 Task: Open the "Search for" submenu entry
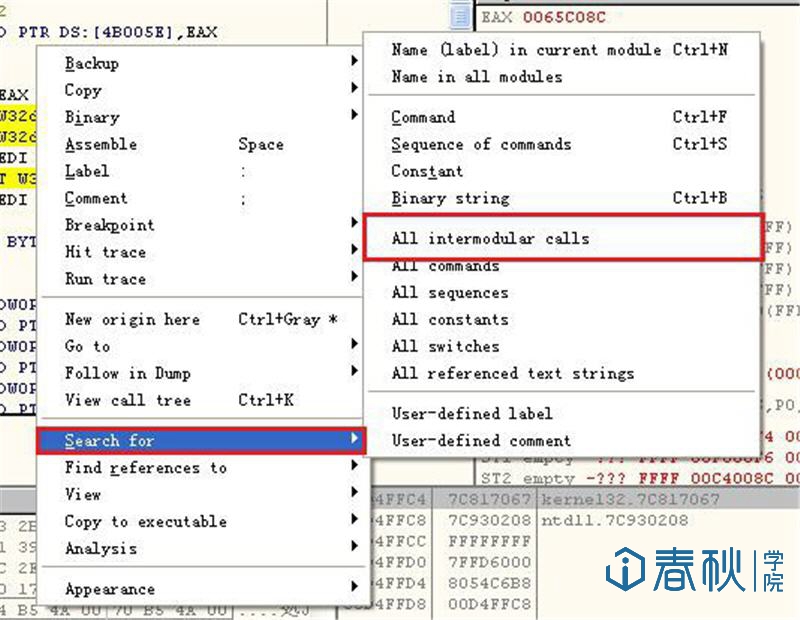(110, 441)
